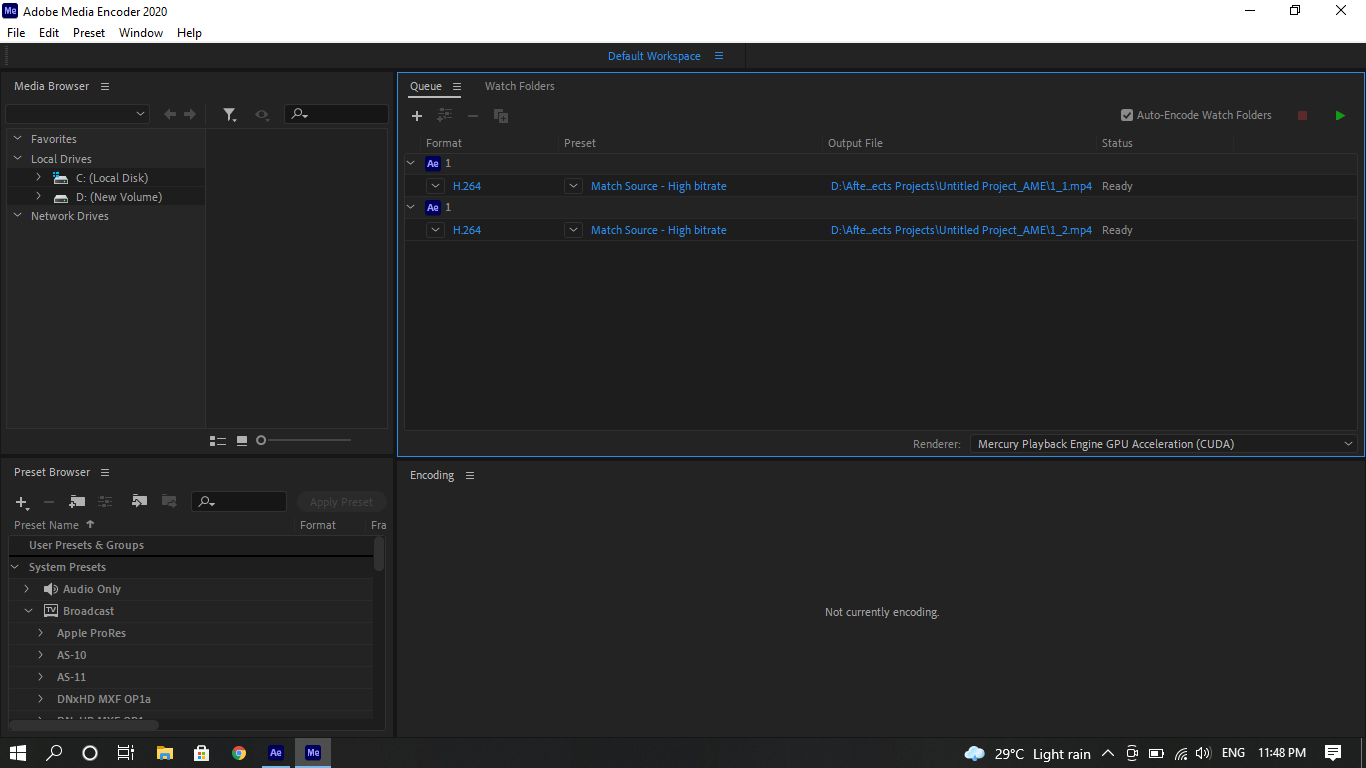This screenshot has height=768, width=1366.
Task: Add a source to the queue
Action: [x=417, y=116]
